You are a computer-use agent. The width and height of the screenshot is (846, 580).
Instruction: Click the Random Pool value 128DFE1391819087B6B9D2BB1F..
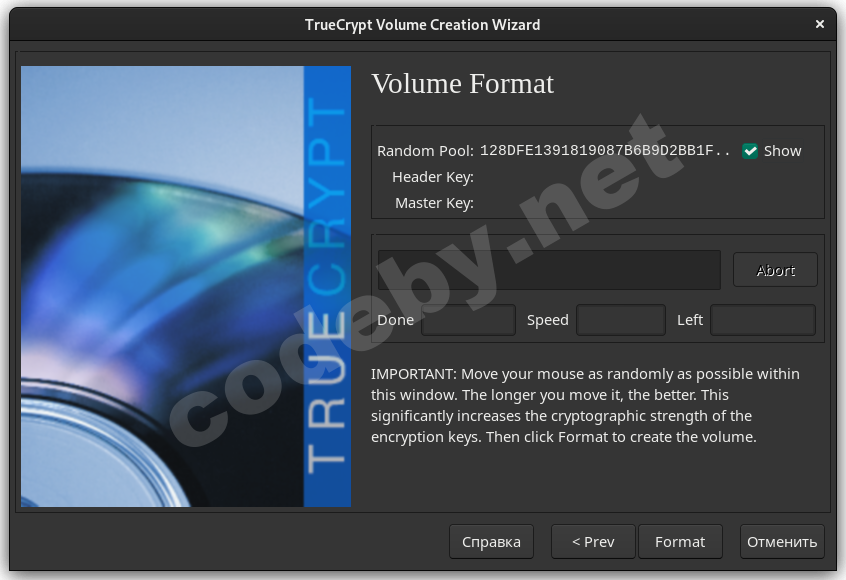pyautogui.click(x=605, y=151)
